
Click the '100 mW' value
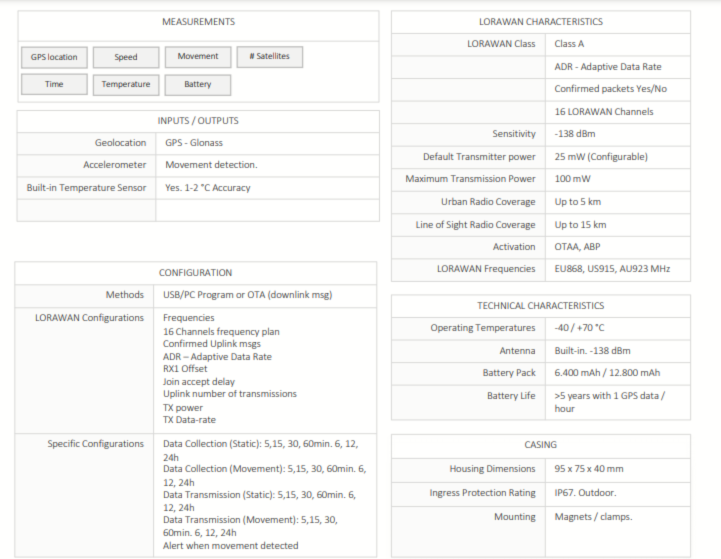click(x=572, y=179)
